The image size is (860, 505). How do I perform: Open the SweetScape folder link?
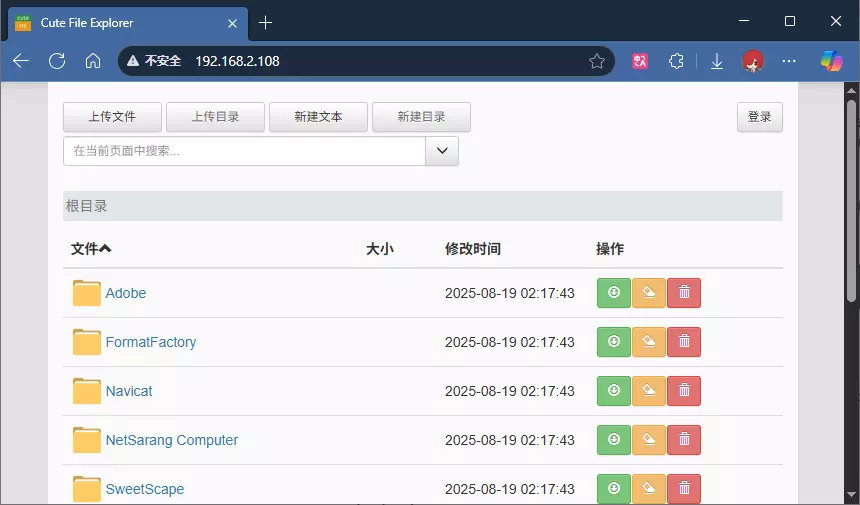click(145, 489)
